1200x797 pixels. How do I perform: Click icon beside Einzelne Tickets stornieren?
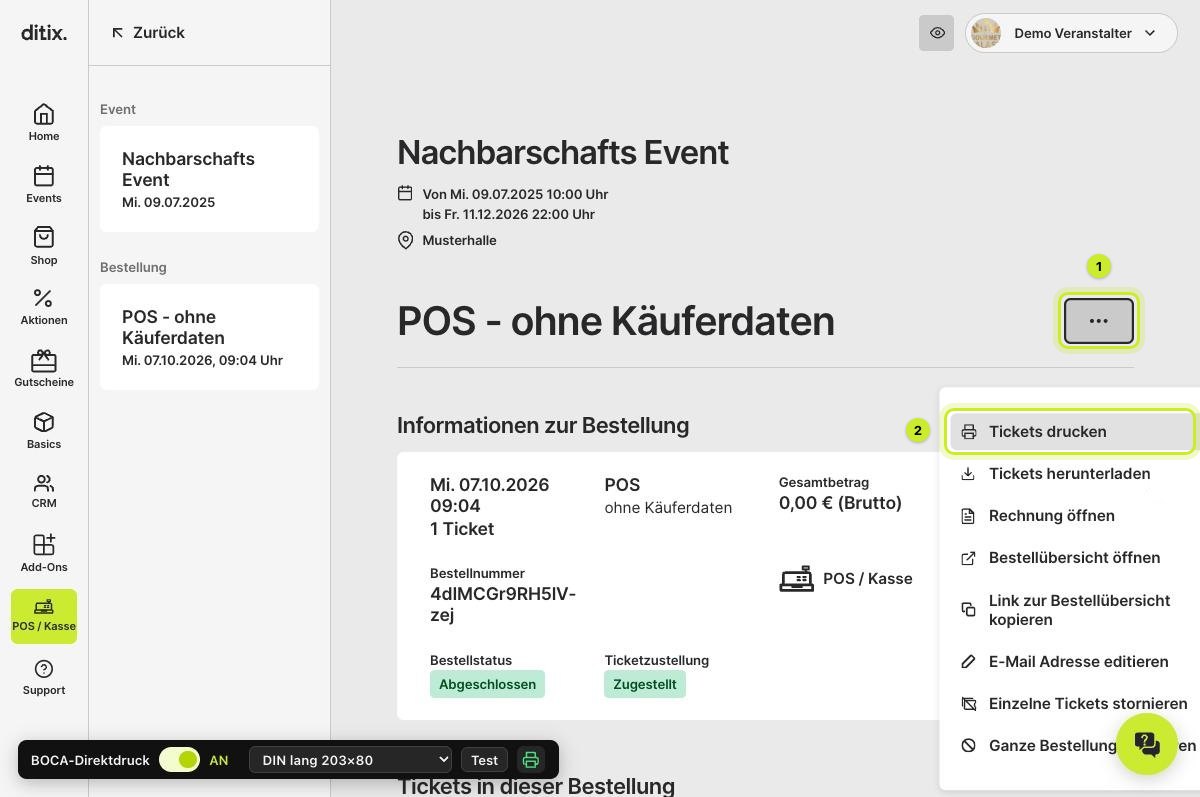click(x=968, y=704)
